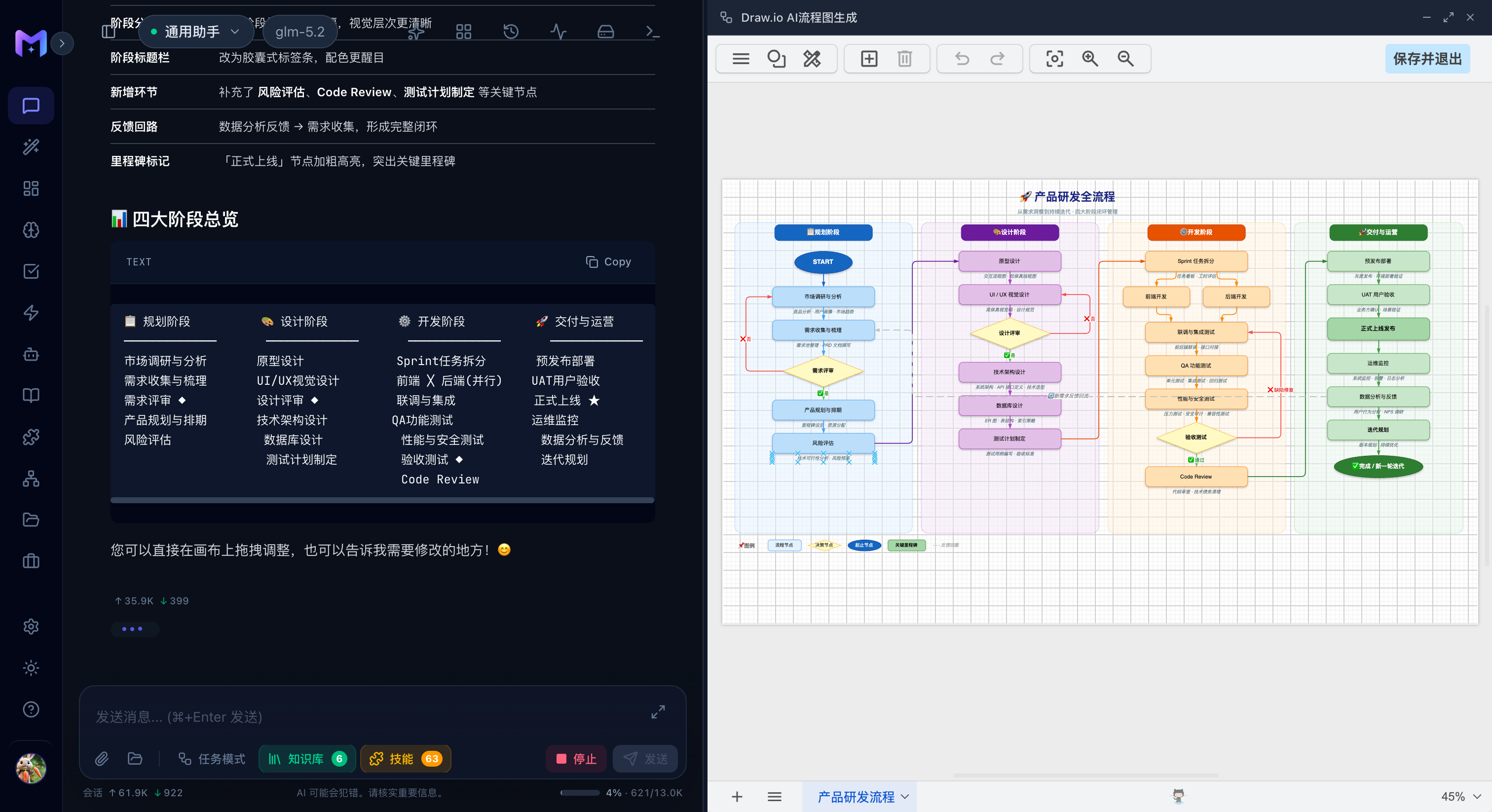Click the 停止 stop button
The image size is (1492, 812).
(576, 759)
